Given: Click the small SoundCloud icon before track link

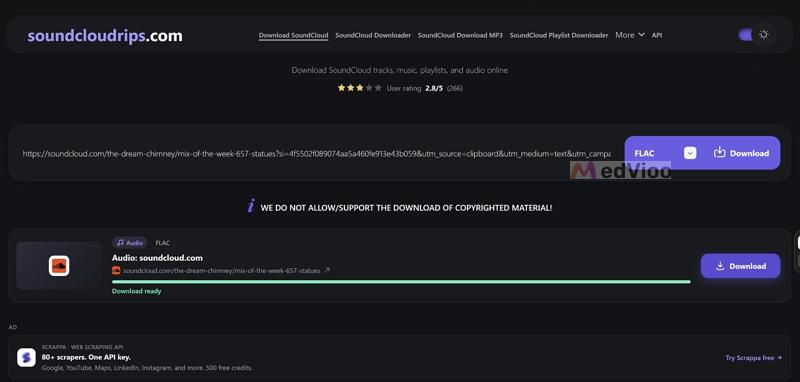Looking at the screenshot, I should pyautogui.click(x=116, y=270).
